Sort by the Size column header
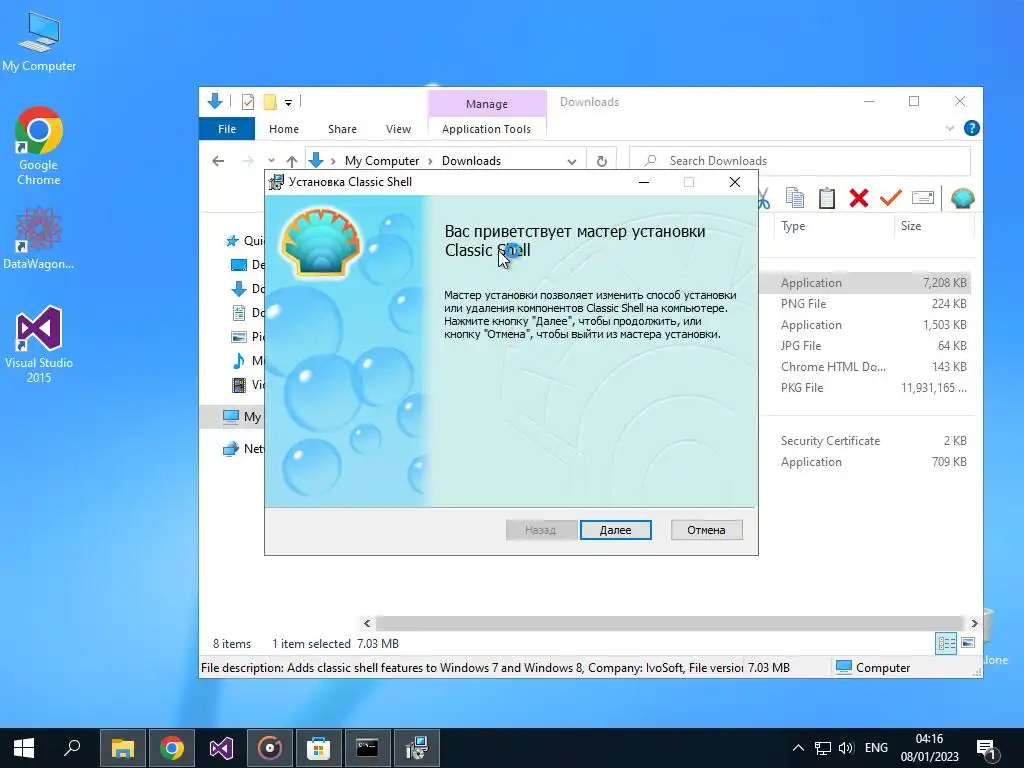 934,226
